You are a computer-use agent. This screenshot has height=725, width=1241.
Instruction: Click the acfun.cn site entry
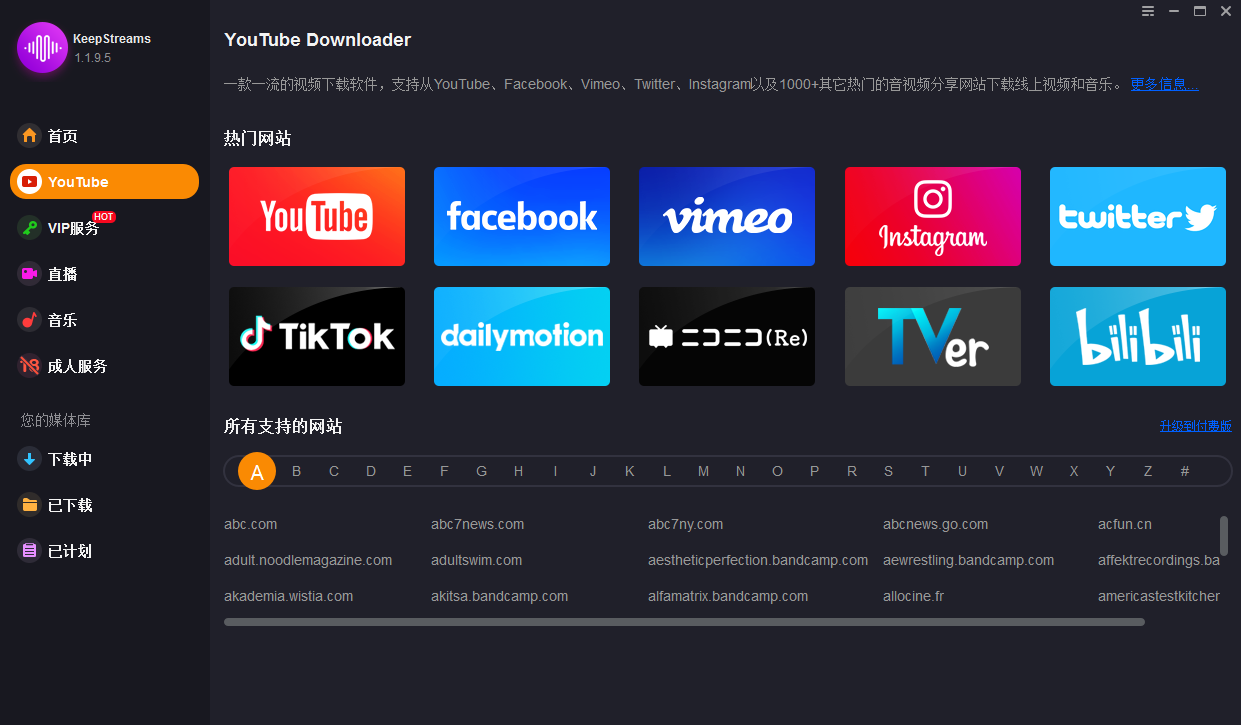1125,524
